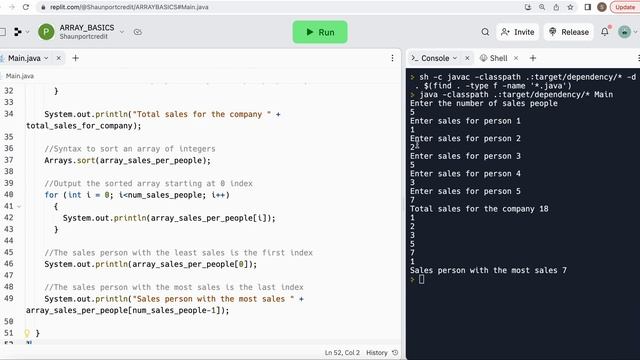This screenshot has width=640, height=360.
Task: Reload the browser page
Action: click(x=26, y=7)
